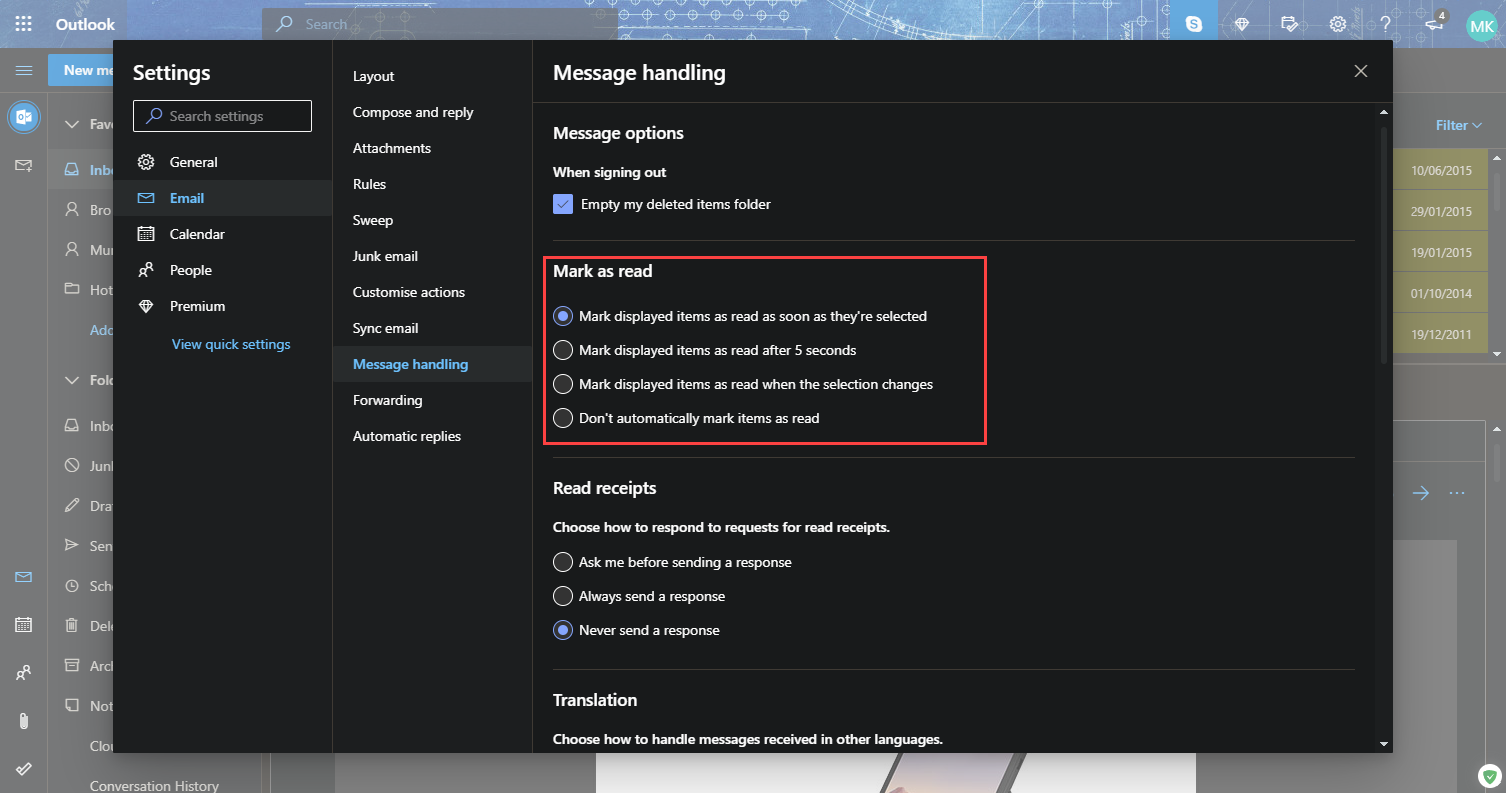Open the To Do checkmark icon

coord(24,768)
